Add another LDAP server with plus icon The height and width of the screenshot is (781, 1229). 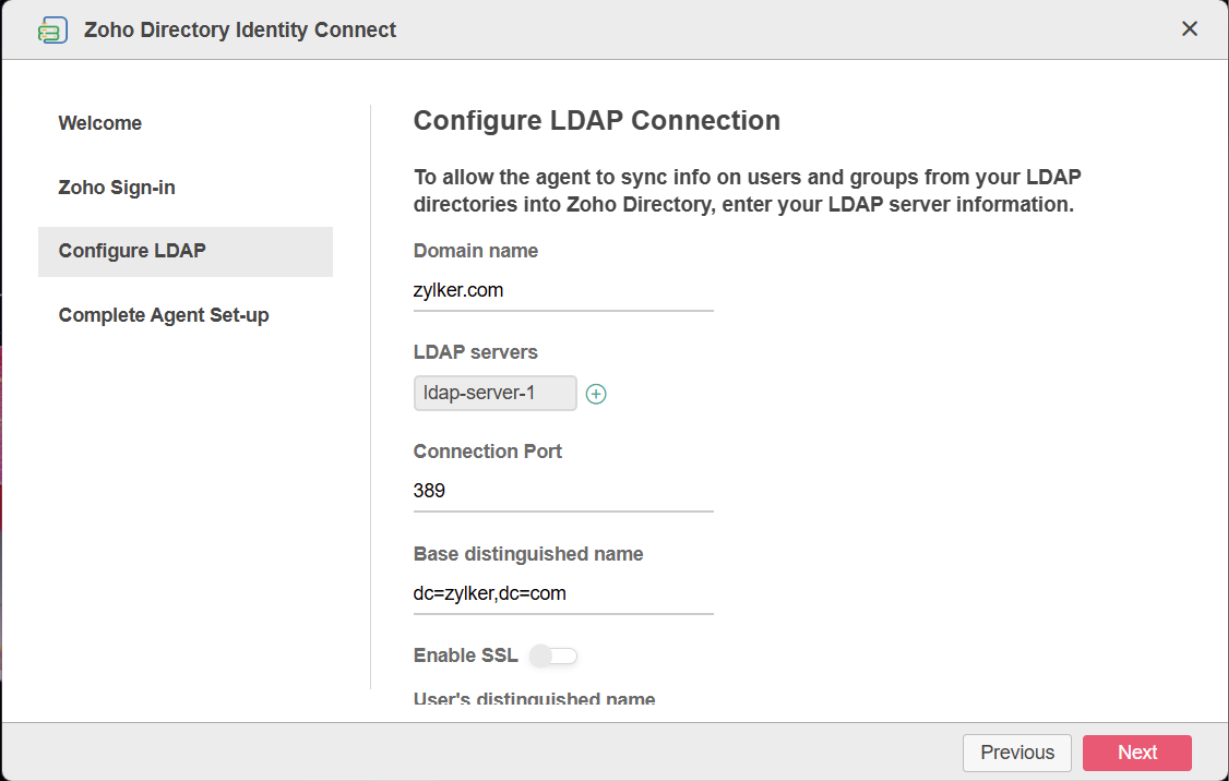(x=596, y=394)
